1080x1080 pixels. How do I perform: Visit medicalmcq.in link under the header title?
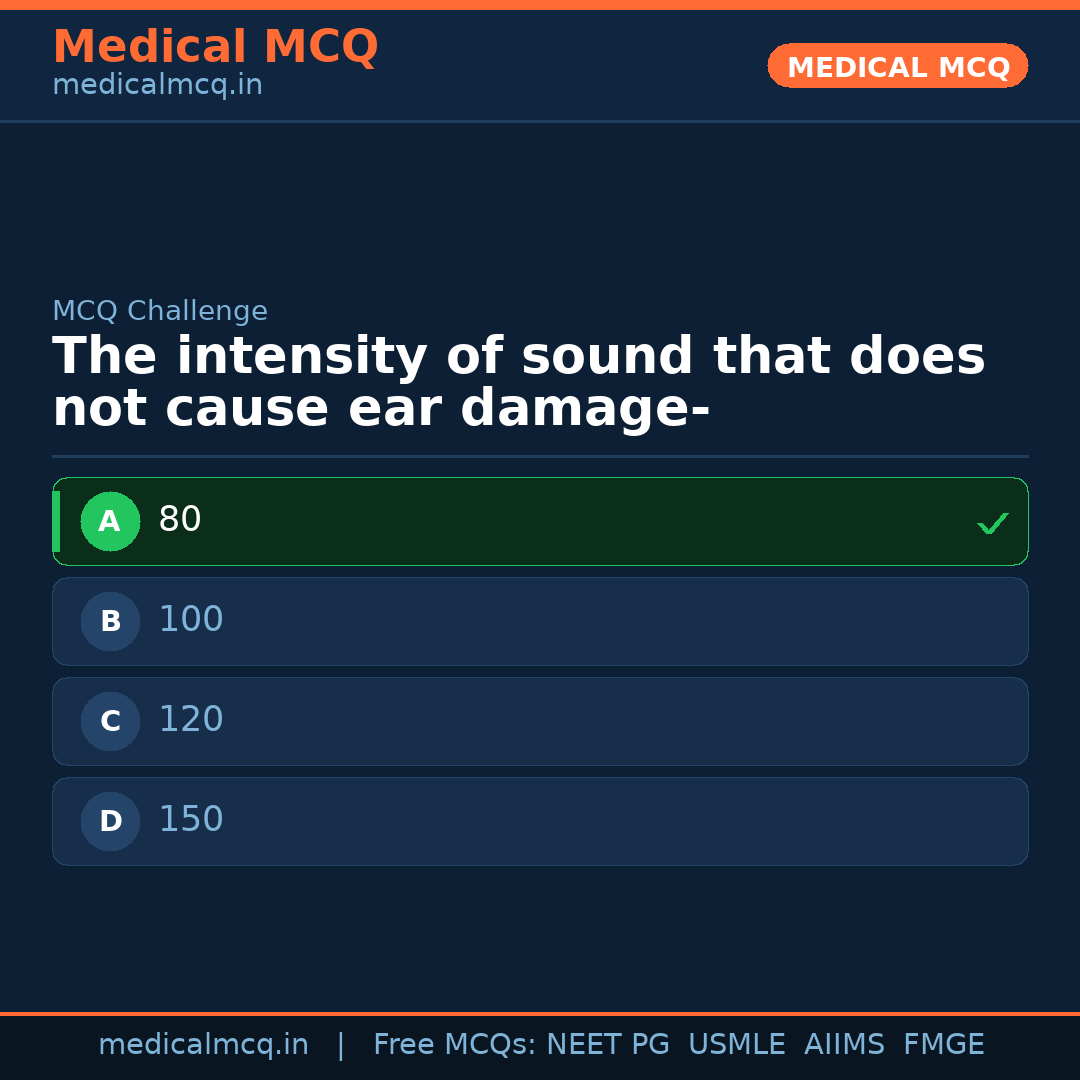click(157, 86)
